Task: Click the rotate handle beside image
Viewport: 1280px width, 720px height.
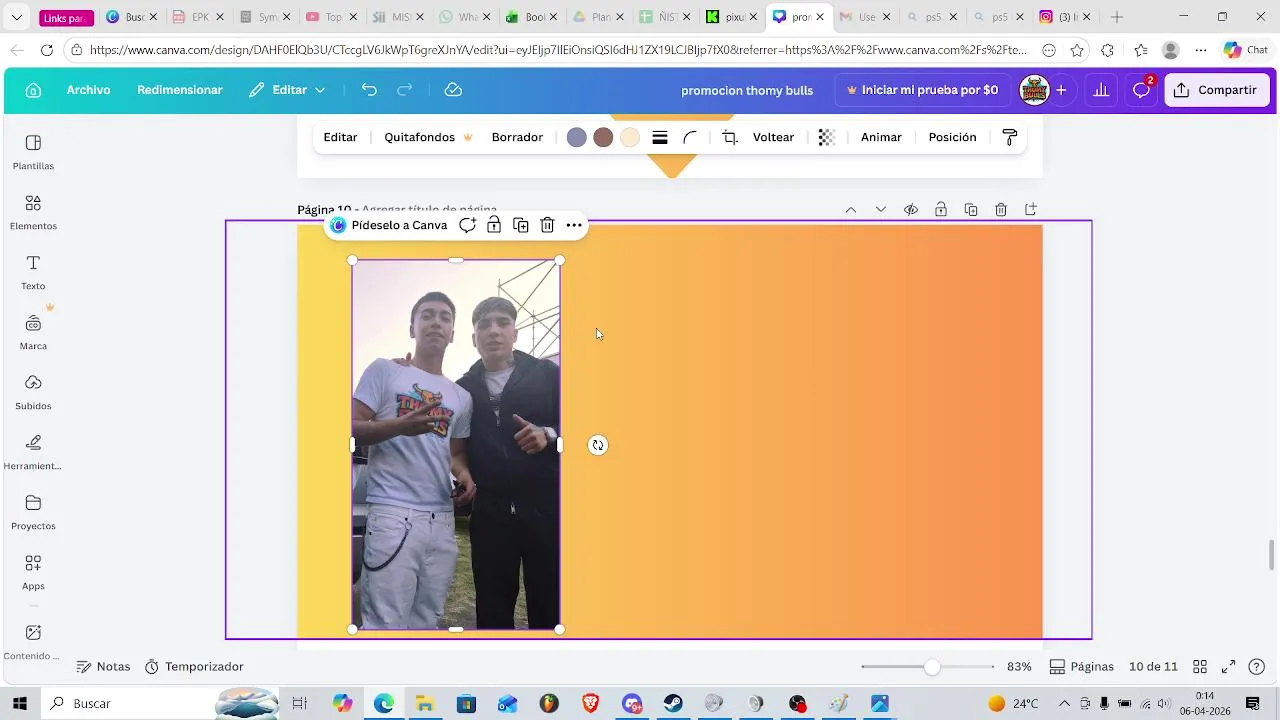Action: click(598, 445)
